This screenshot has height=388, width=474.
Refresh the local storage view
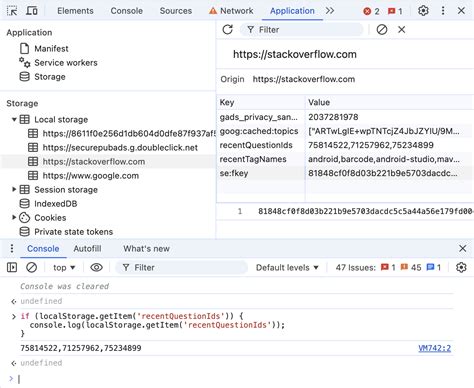[228, 30]
